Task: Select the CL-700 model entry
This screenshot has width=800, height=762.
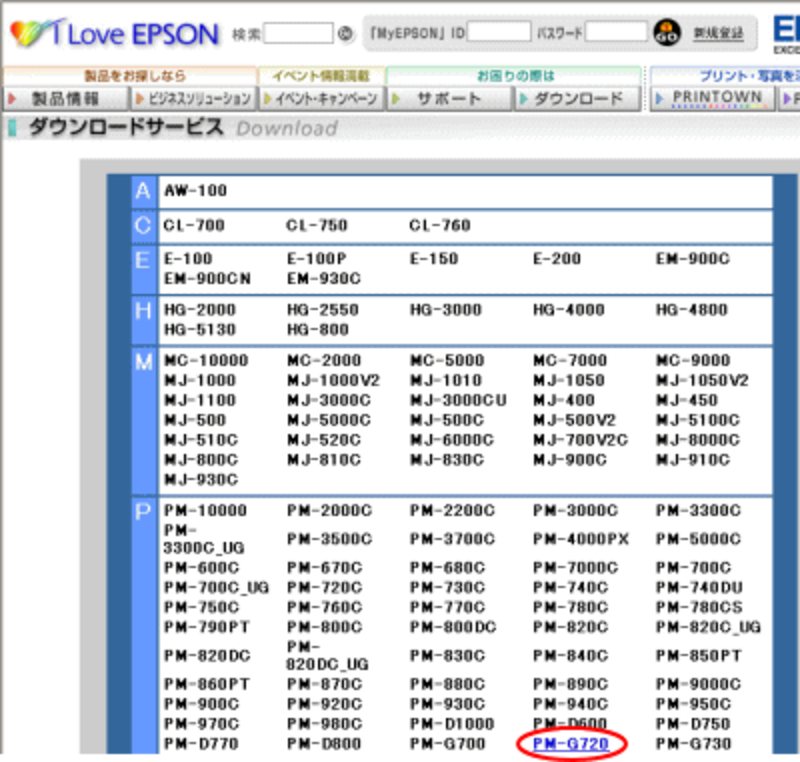Action: click(x=194, y=225)
